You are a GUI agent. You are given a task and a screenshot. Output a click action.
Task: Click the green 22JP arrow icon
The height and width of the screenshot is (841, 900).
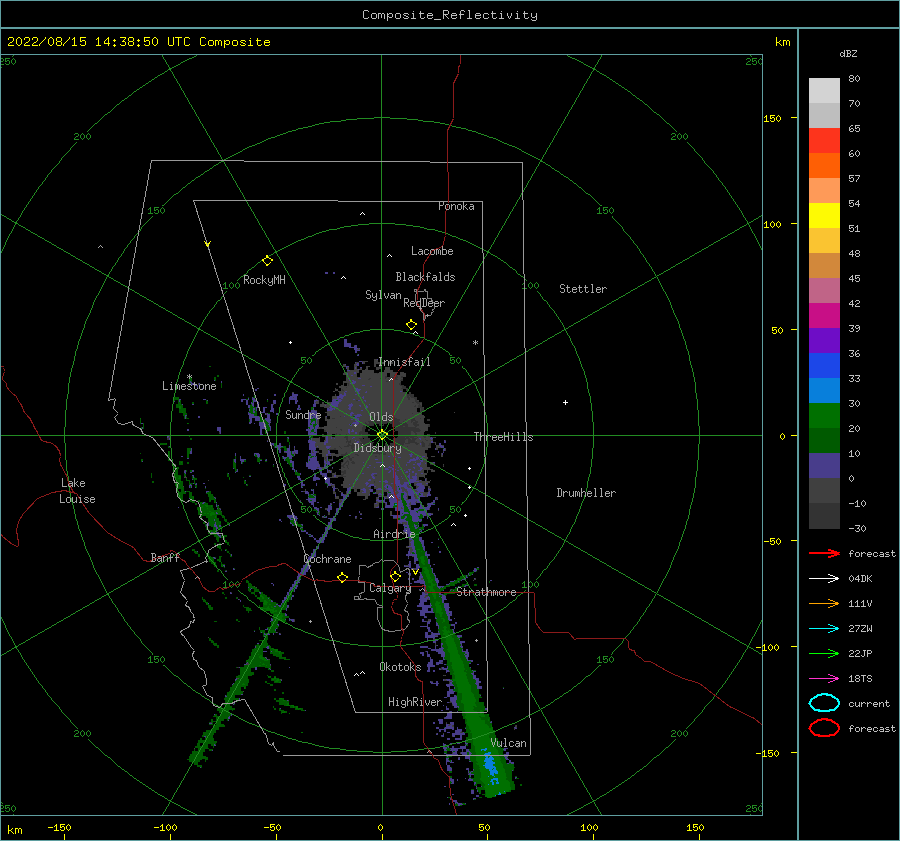pyautogui.click(x=824, y=653)
